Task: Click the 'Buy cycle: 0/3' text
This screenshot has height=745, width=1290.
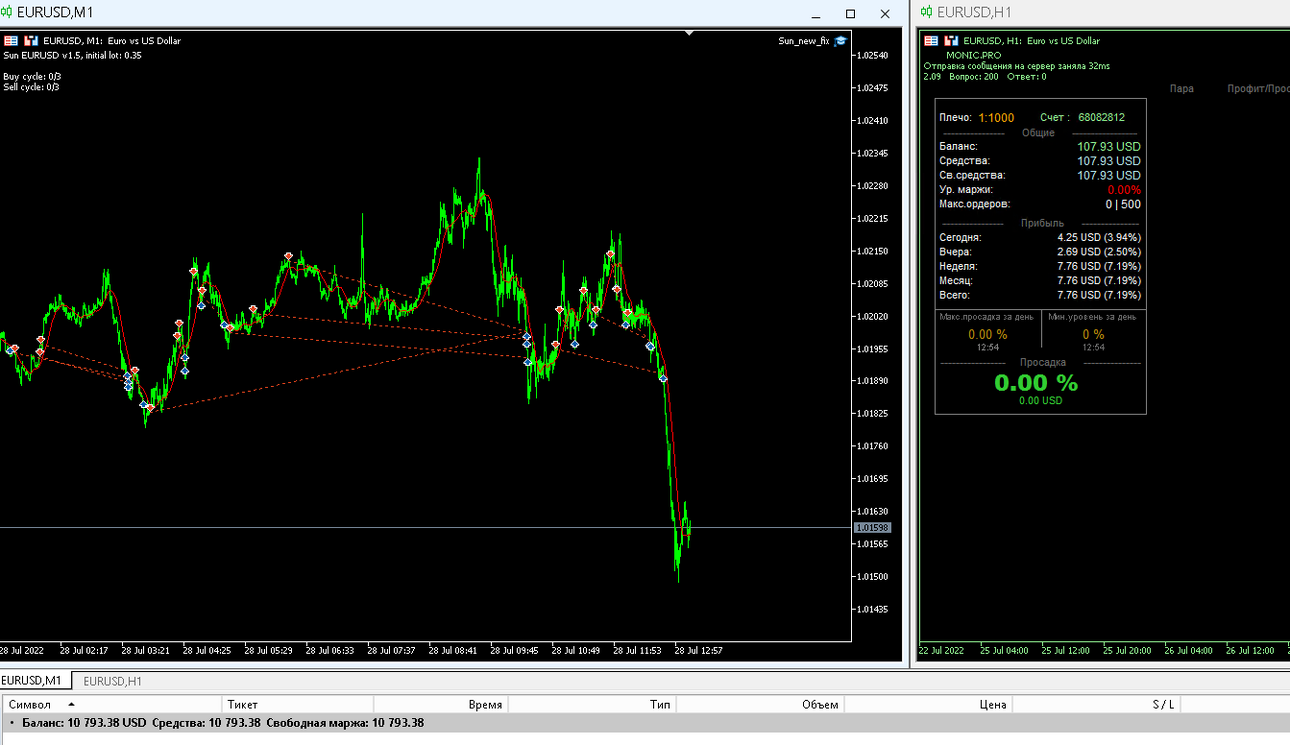Action: (x=32, y=76)
